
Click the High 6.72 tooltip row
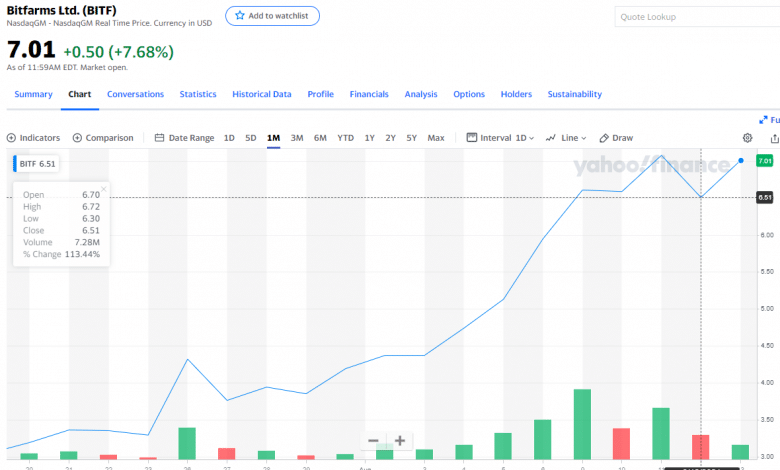(x=61, y=206)
